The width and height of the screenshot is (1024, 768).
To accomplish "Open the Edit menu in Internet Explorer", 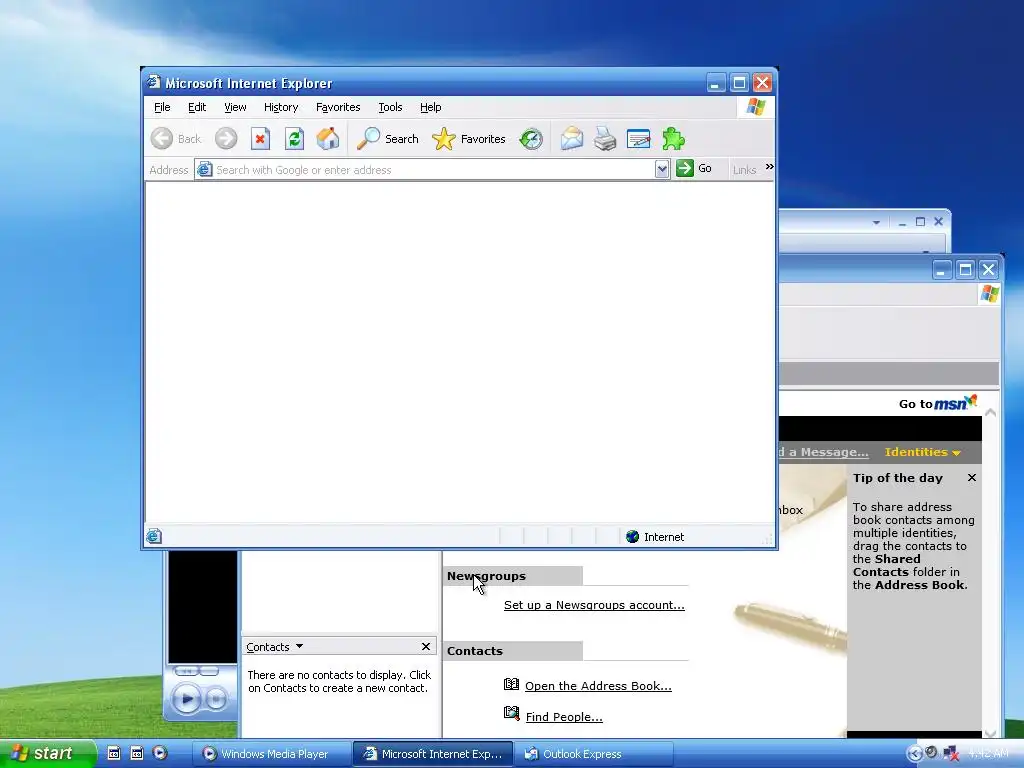I will (197, 107).
